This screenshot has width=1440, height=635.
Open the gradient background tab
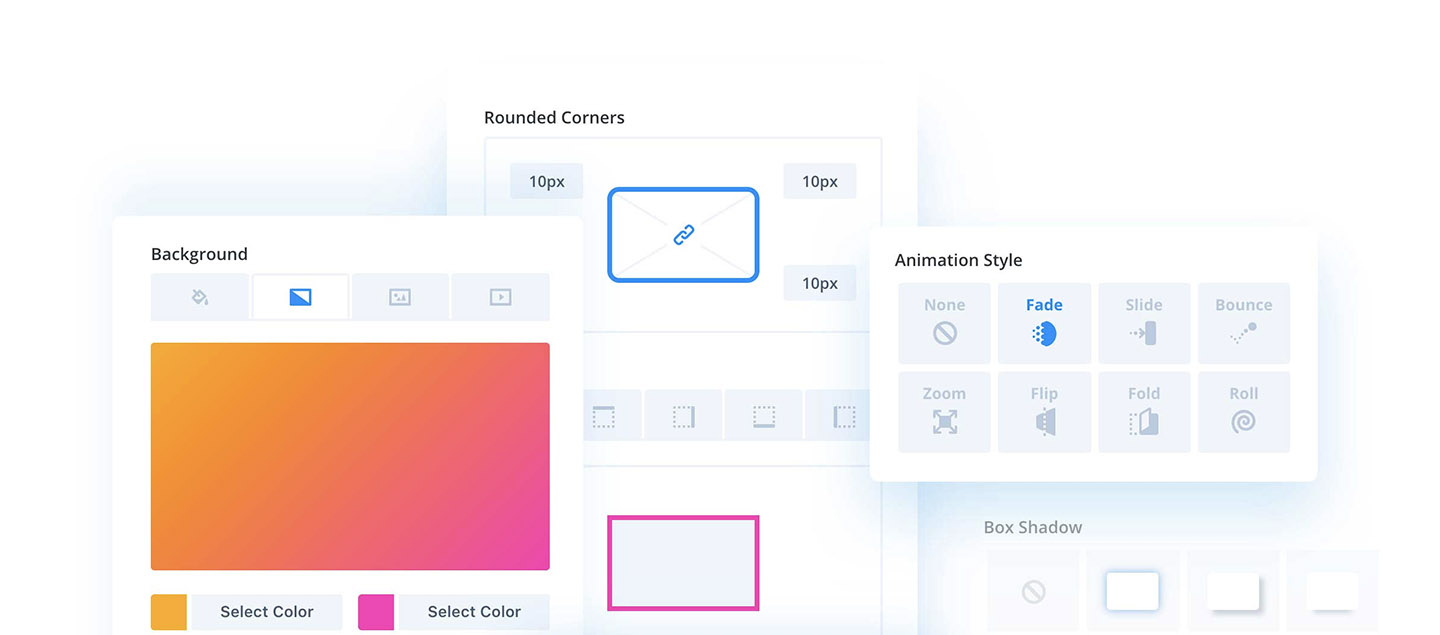tap(300, 297)
